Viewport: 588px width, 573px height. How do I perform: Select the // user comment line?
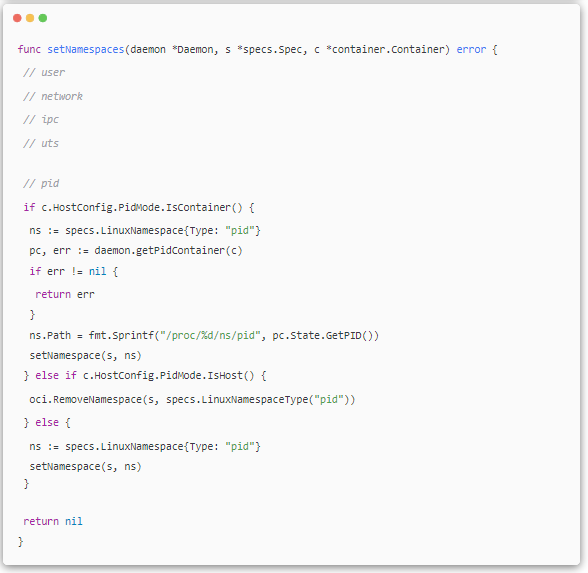[44, 72]
